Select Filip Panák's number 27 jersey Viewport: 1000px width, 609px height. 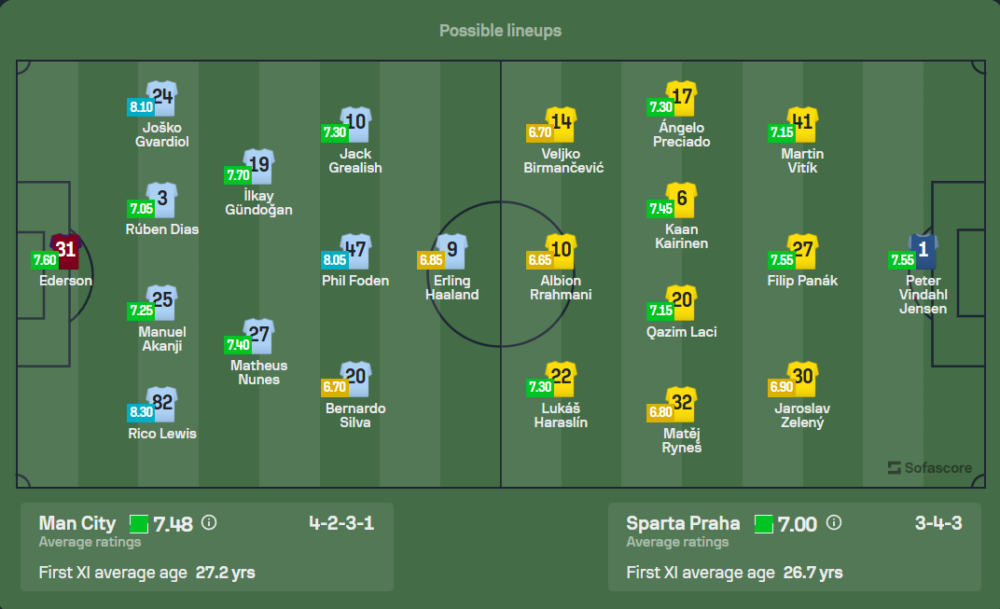point(802,251)
